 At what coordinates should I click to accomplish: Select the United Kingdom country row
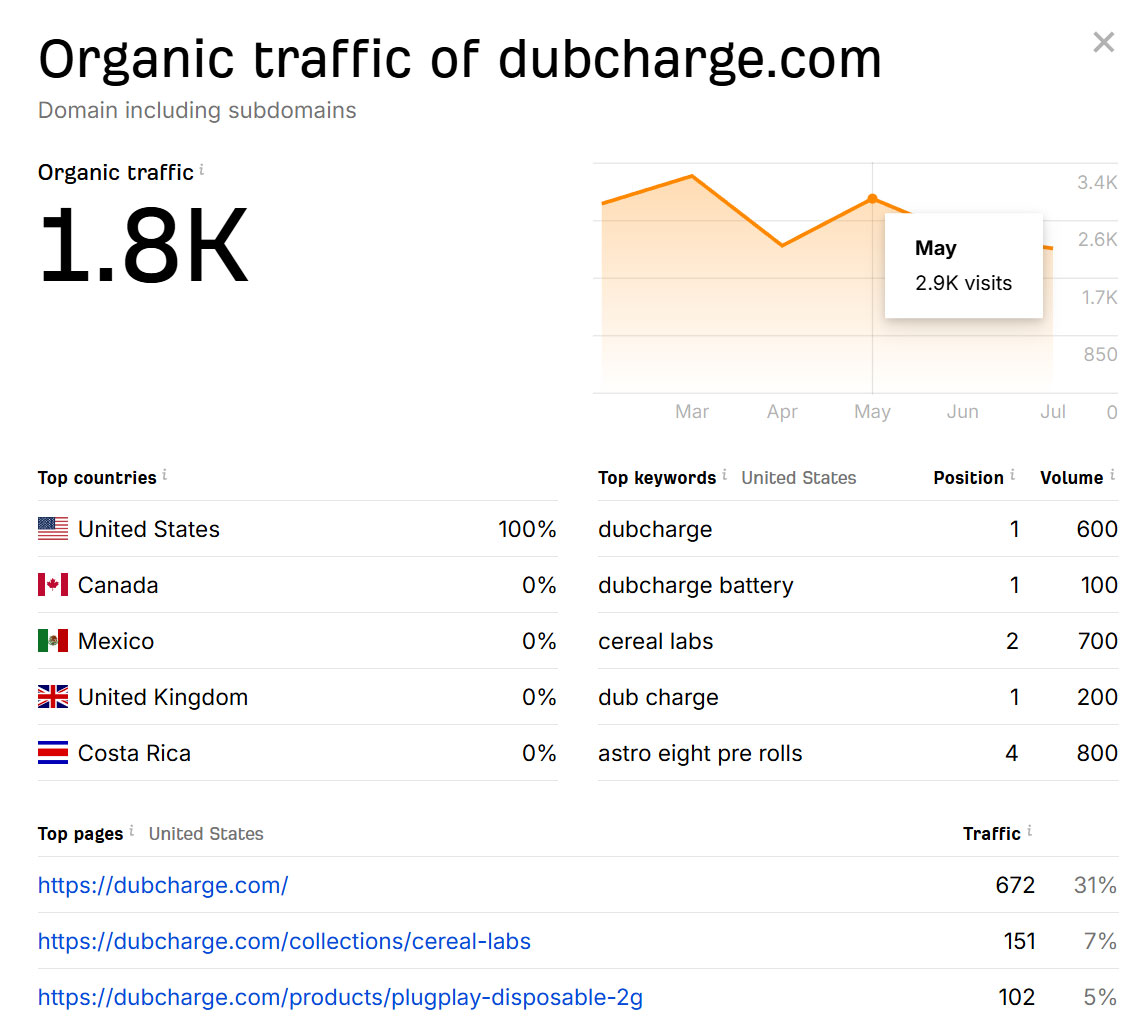pyautogui.click(x=162, y=697)
